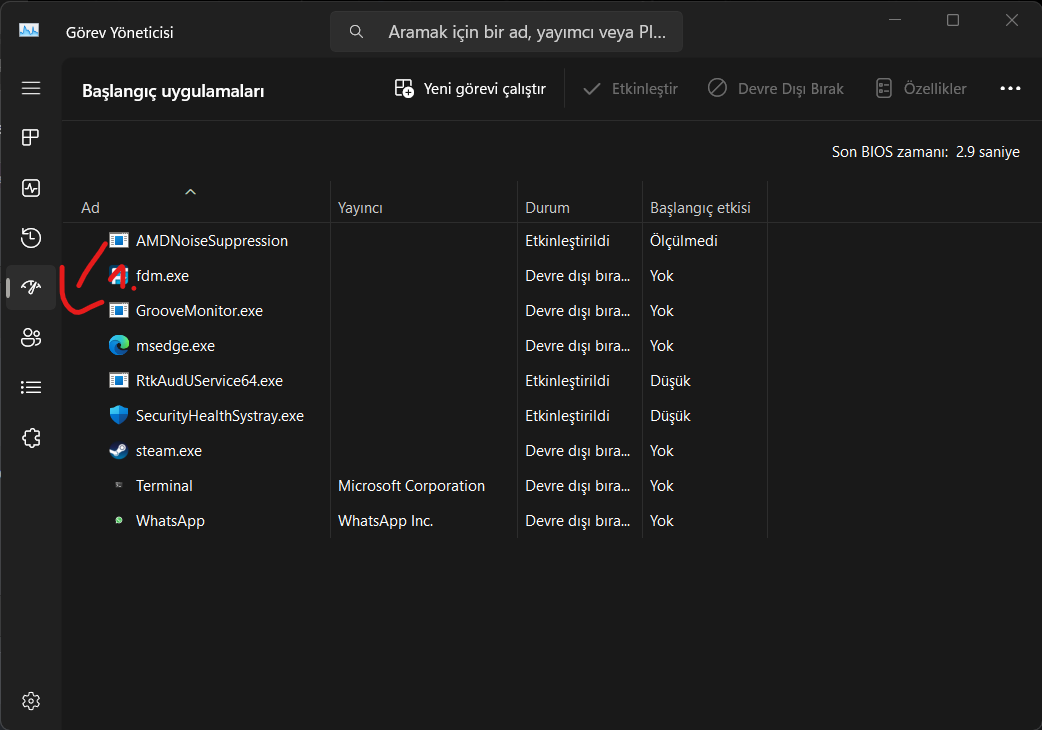Image resolution: width=1042 pixels, height=730 pixels.
Task: Open the Details page list icon
Action: pyautogui.click(x=31, y=388)
